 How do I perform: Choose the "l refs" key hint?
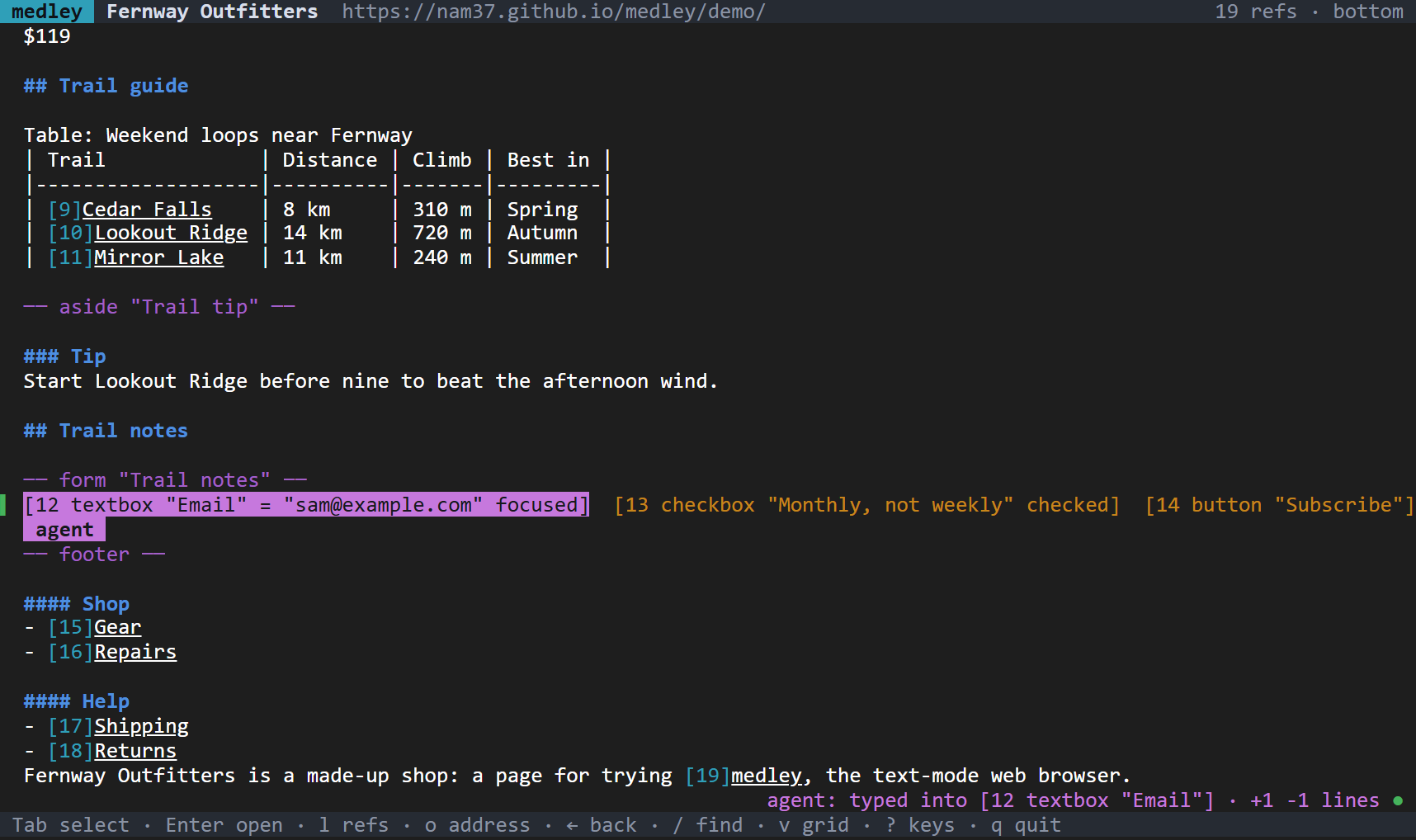pyautogui.click(x=354, y=825)
